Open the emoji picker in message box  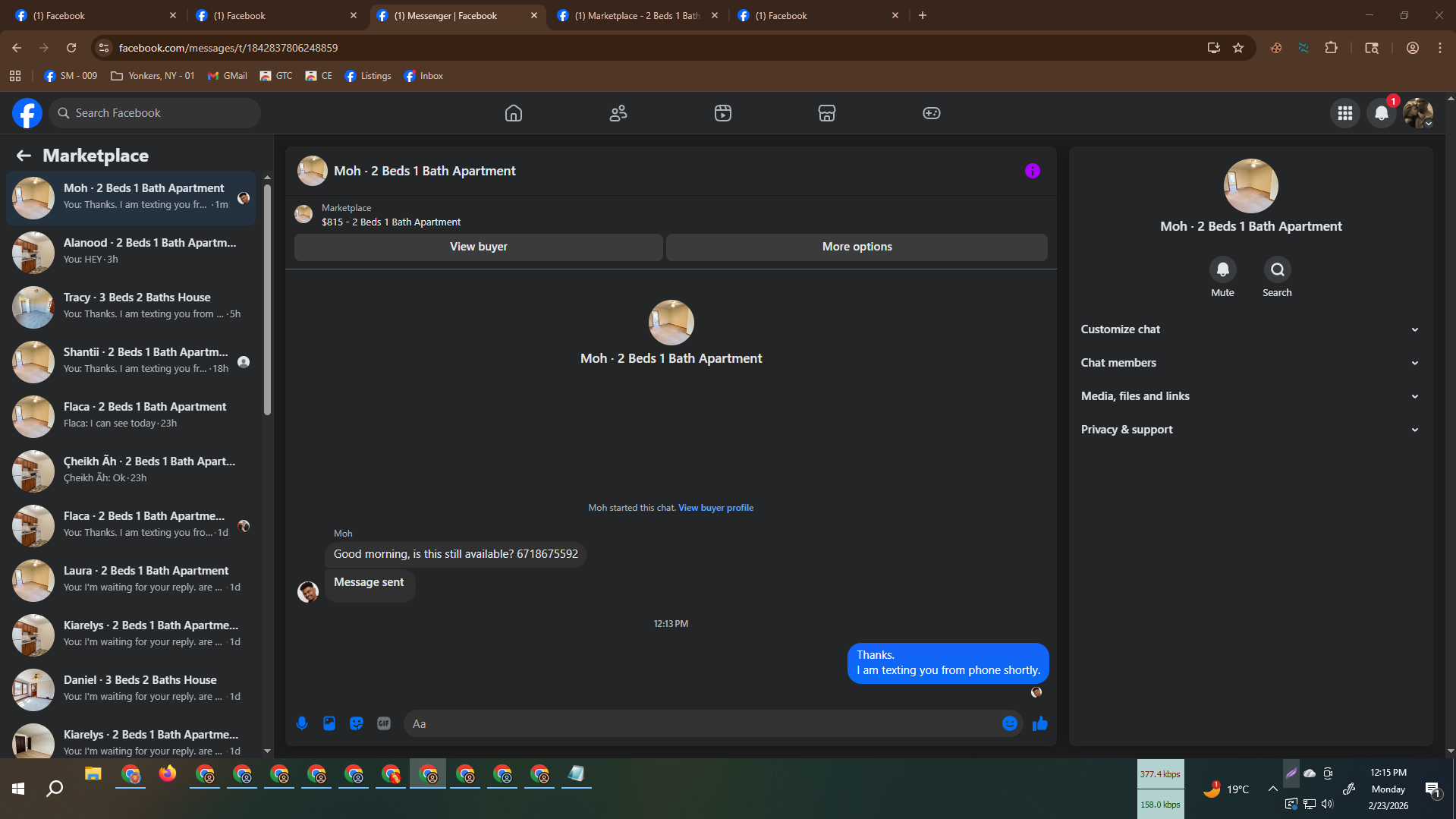[x=1010, y=723]
